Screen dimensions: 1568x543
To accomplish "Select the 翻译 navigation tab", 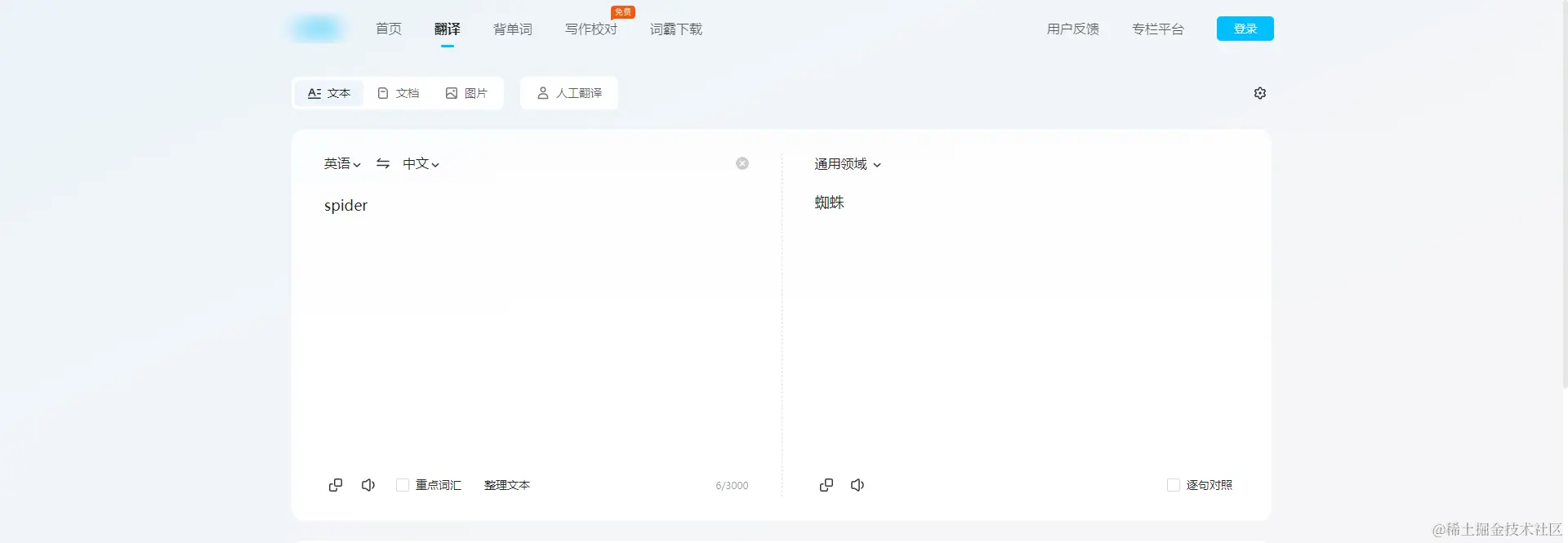I will pyautogui.click(x=448, y=29).
